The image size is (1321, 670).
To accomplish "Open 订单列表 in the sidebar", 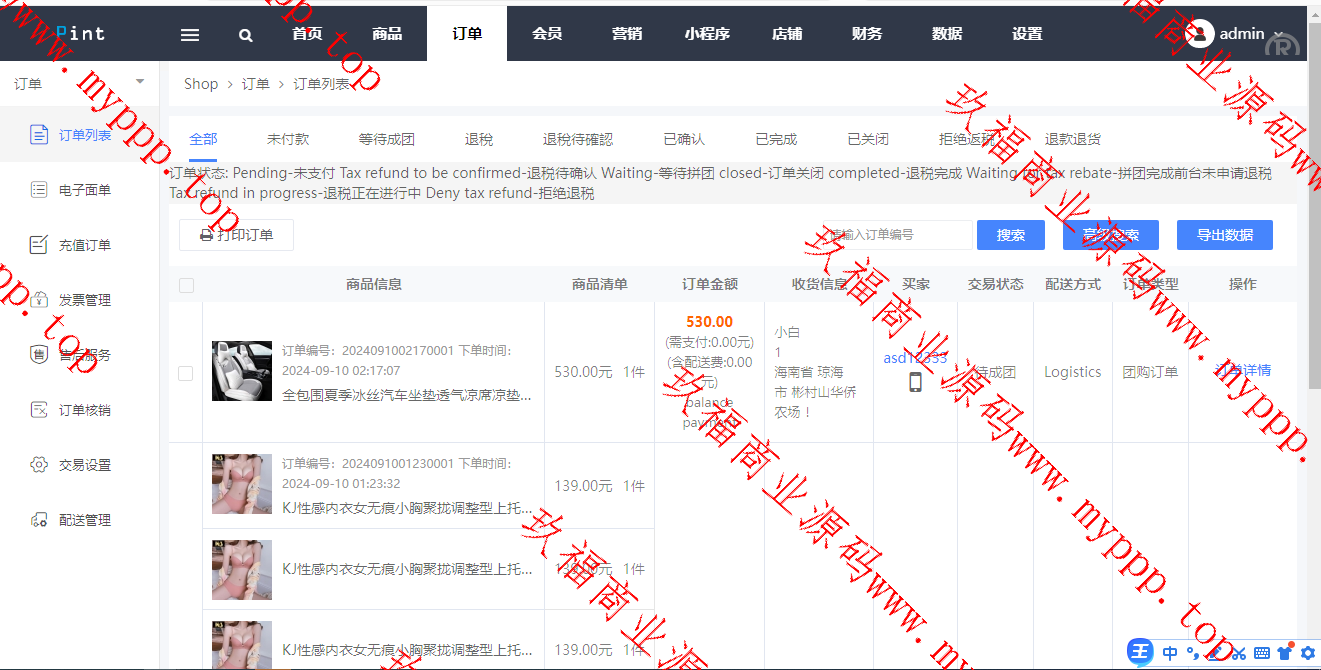I will click(84, 135).
